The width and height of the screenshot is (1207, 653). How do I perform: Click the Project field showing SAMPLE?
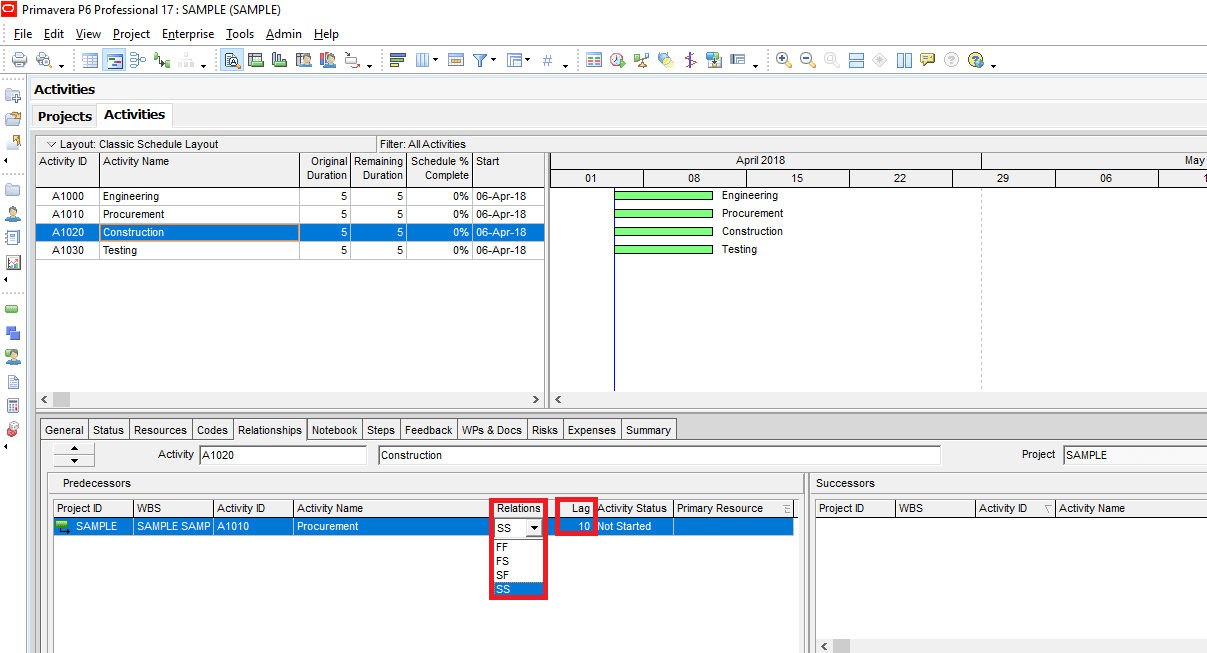pyautogui.click(x=1134, y=455)
